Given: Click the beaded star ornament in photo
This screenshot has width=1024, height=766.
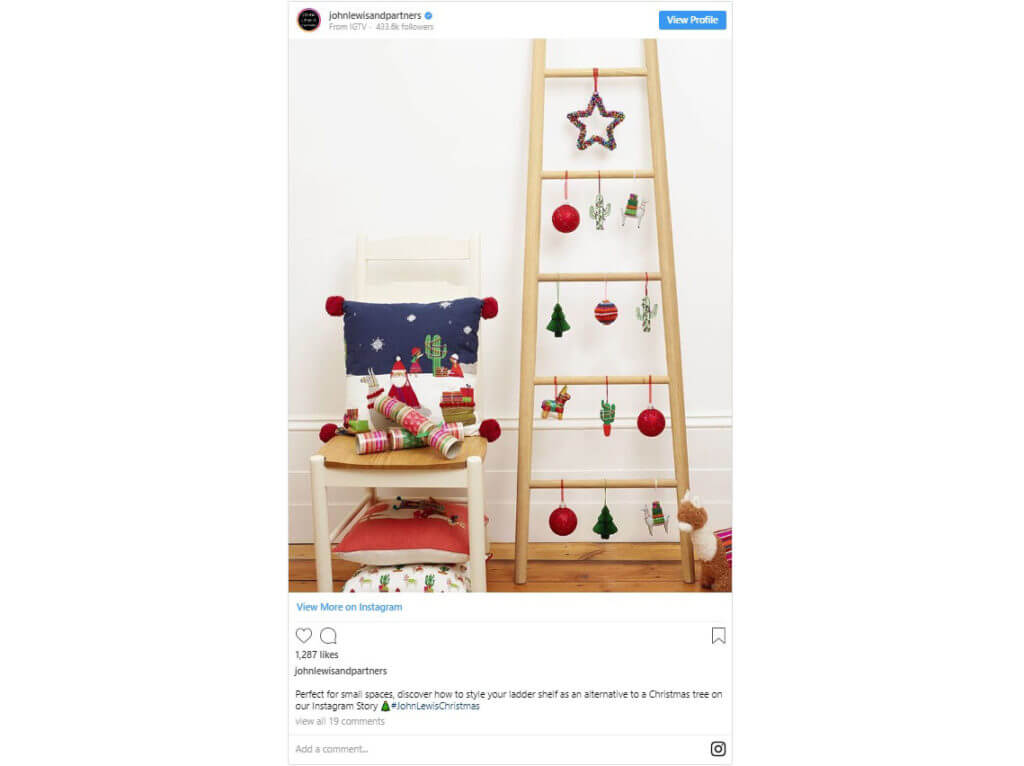Looking at the screenshot, I should 596,121.
